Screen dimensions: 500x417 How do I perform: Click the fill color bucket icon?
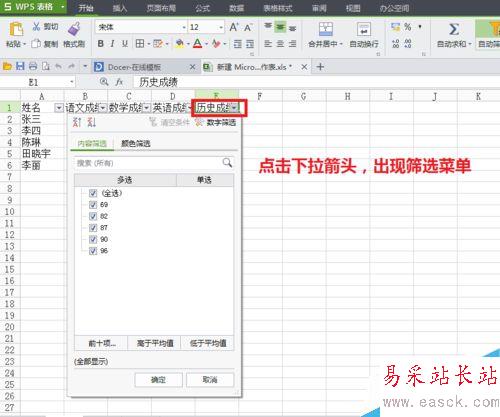[x=180, y=44]
